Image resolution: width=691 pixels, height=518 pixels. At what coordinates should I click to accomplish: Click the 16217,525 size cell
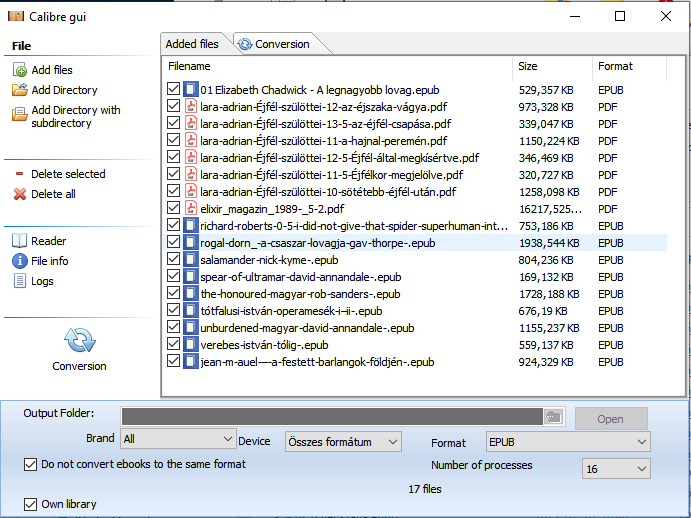pyautogui.click(x=550, y=209)
